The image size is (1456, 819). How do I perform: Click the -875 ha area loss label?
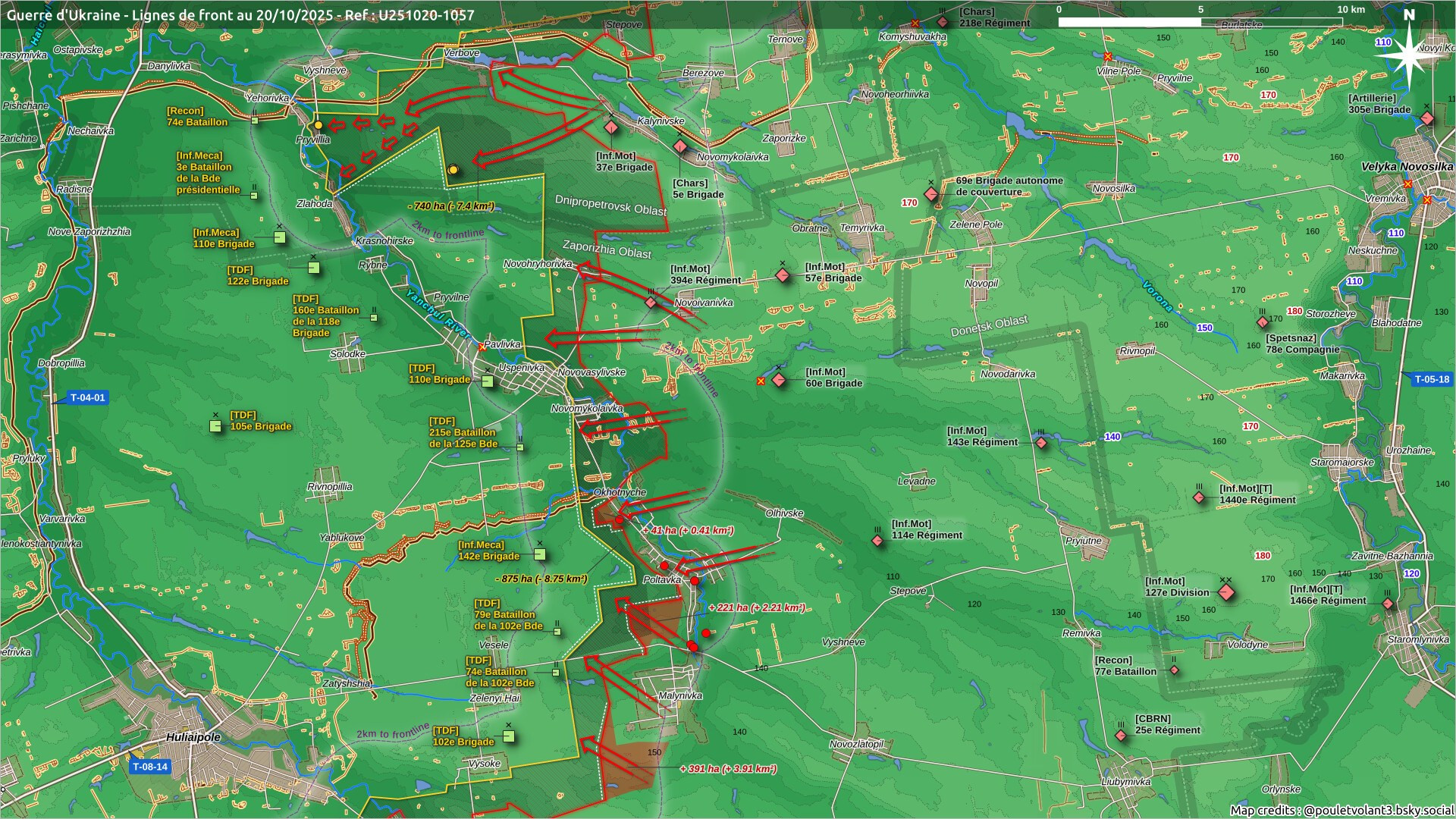541,579
